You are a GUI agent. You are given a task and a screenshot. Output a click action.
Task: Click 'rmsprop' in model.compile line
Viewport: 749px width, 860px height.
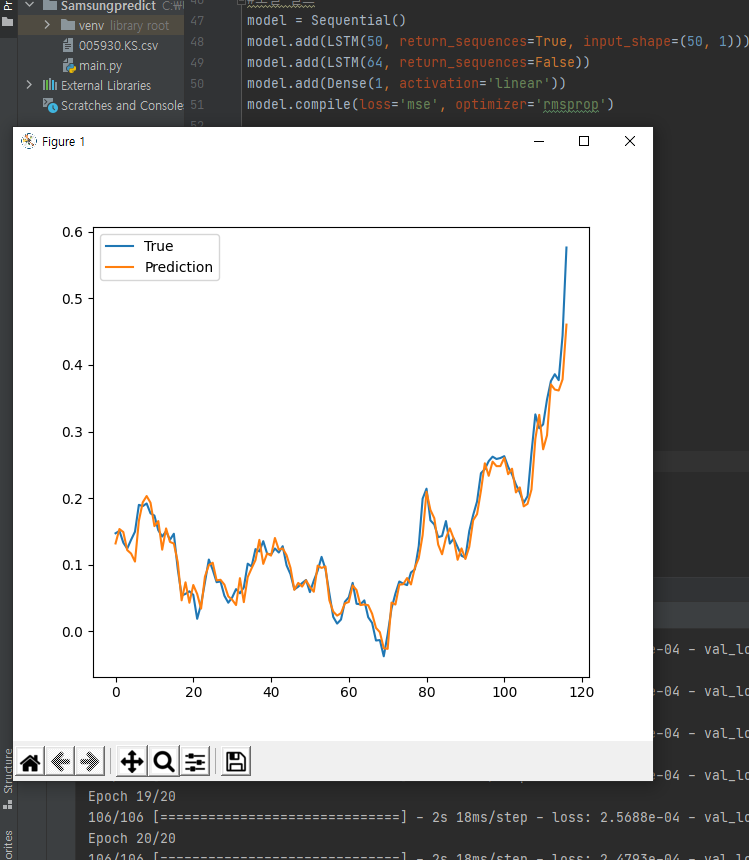click(570, 104)
